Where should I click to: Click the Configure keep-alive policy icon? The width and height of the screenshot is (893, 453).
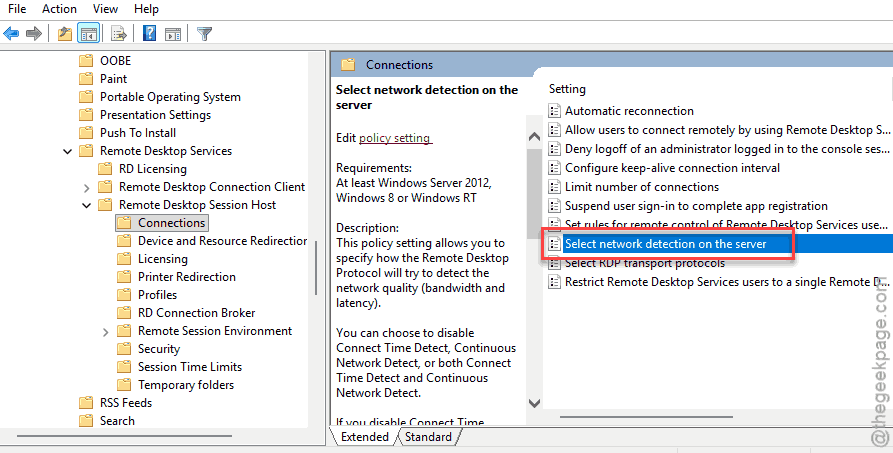tap(554, 168)
